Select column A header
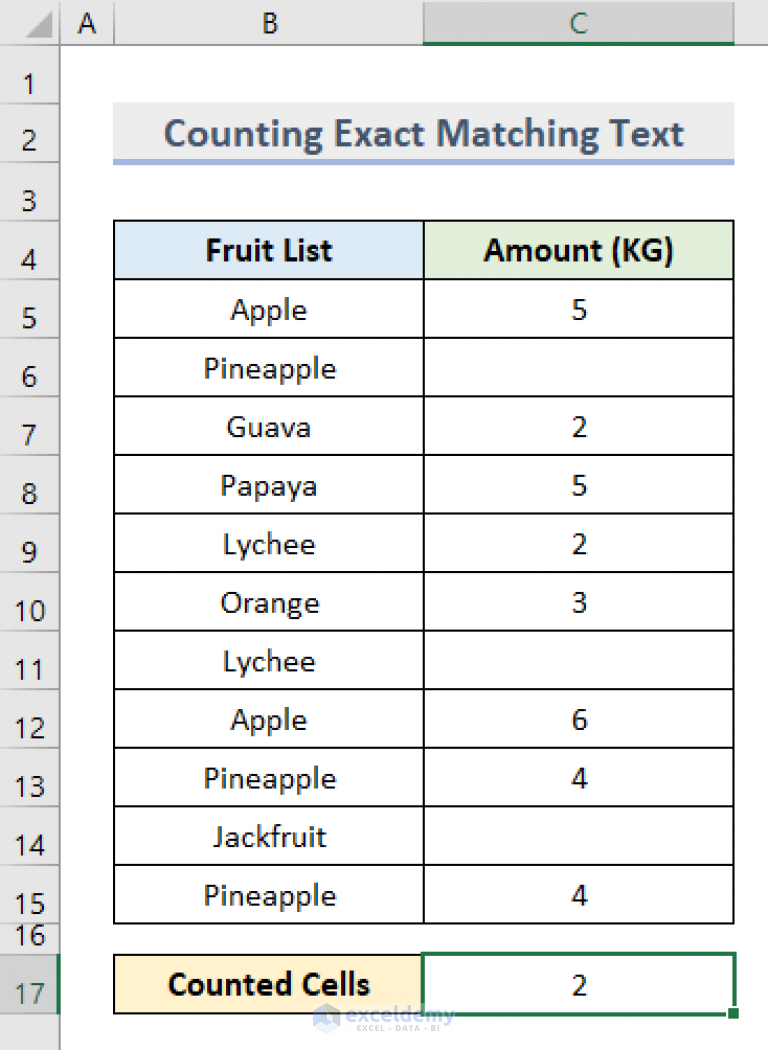 coord(87,23)
